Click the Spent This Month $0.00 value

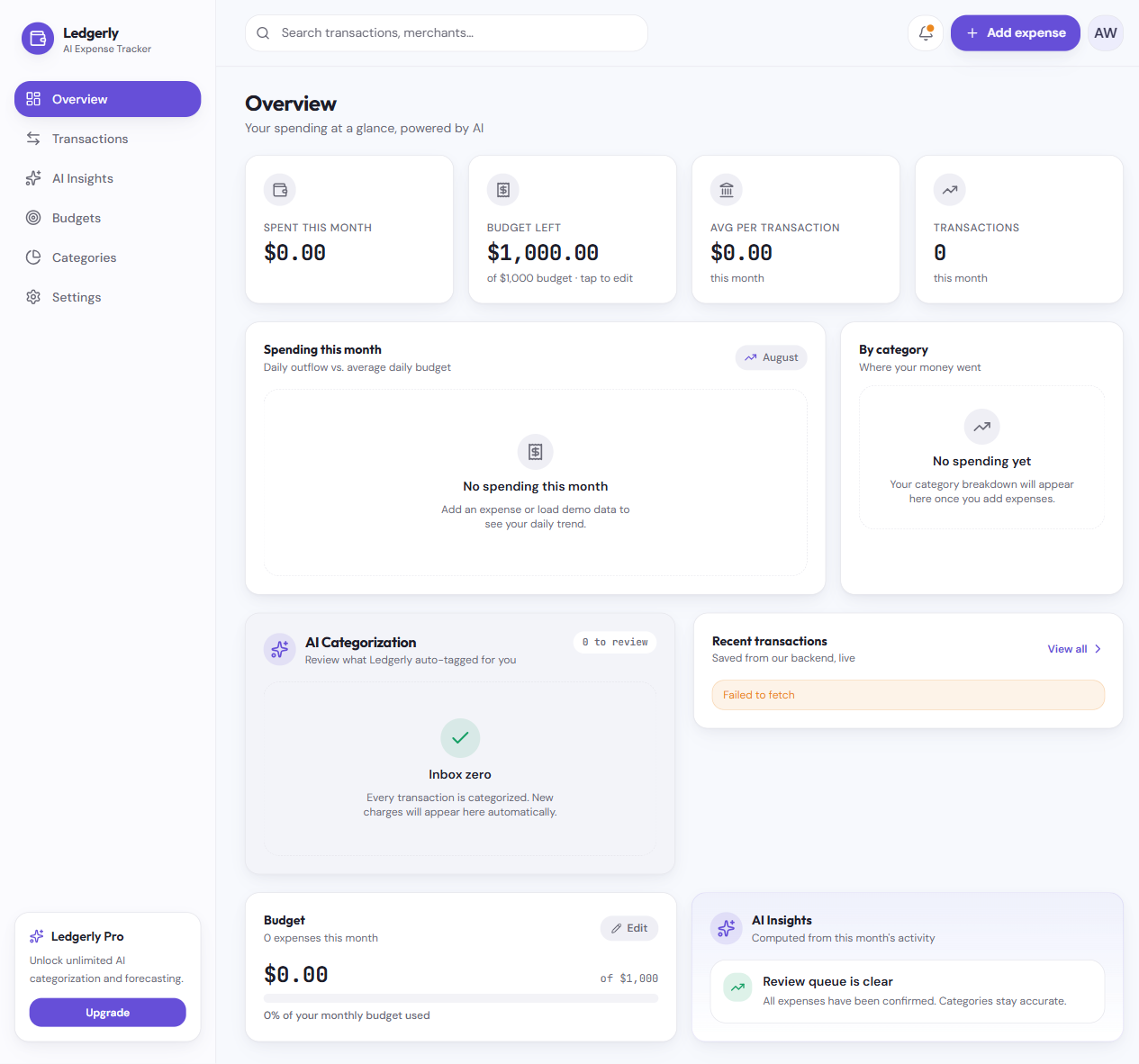pyautogui.click(x=294, y=253)
